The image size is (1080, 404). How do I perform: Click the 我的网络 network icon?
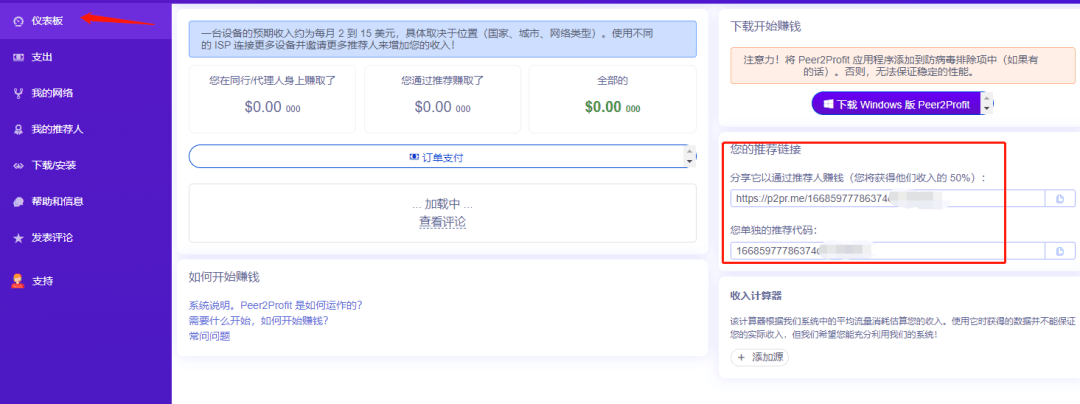pyautogui.click(x=18, y=93)
